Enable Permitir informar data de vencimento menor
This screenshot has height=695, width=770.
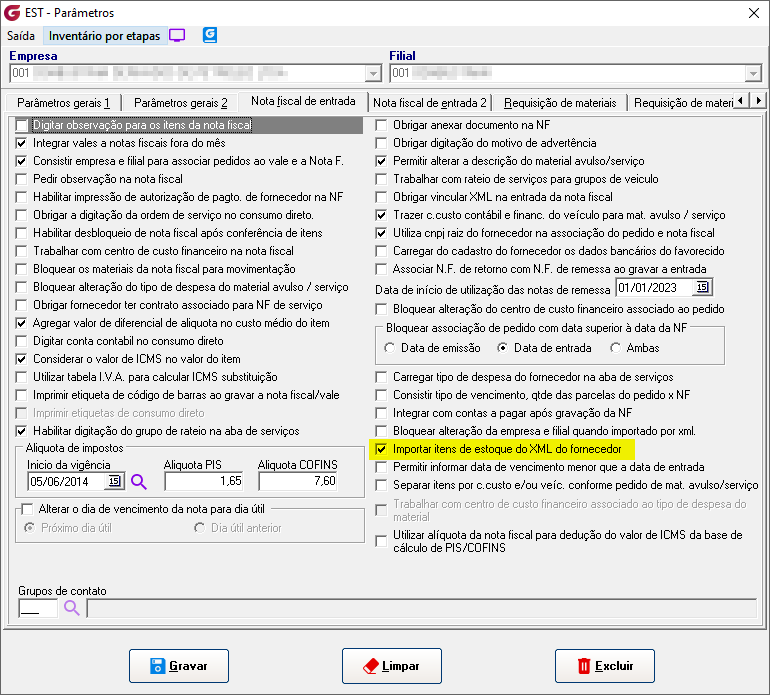381,467
